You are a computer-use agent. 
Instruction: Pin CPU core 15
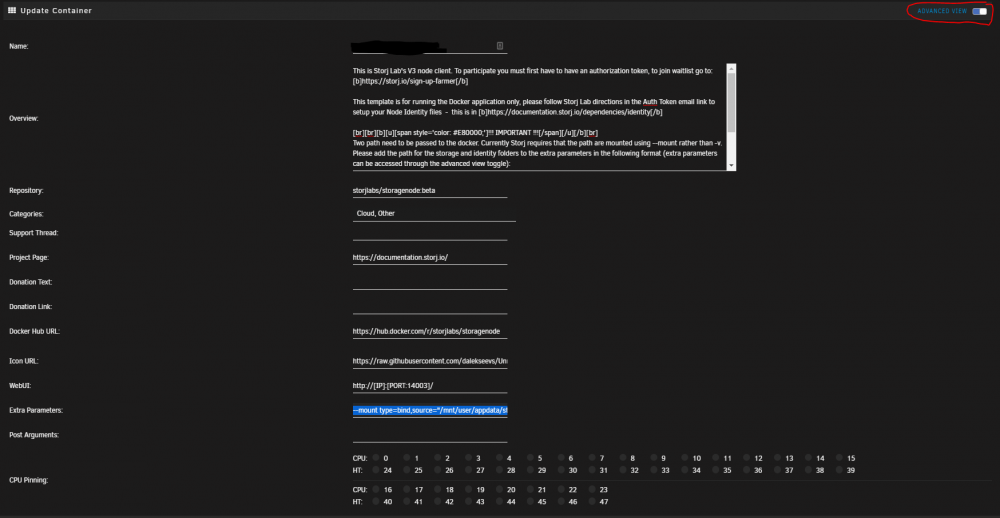coord(840,458)
